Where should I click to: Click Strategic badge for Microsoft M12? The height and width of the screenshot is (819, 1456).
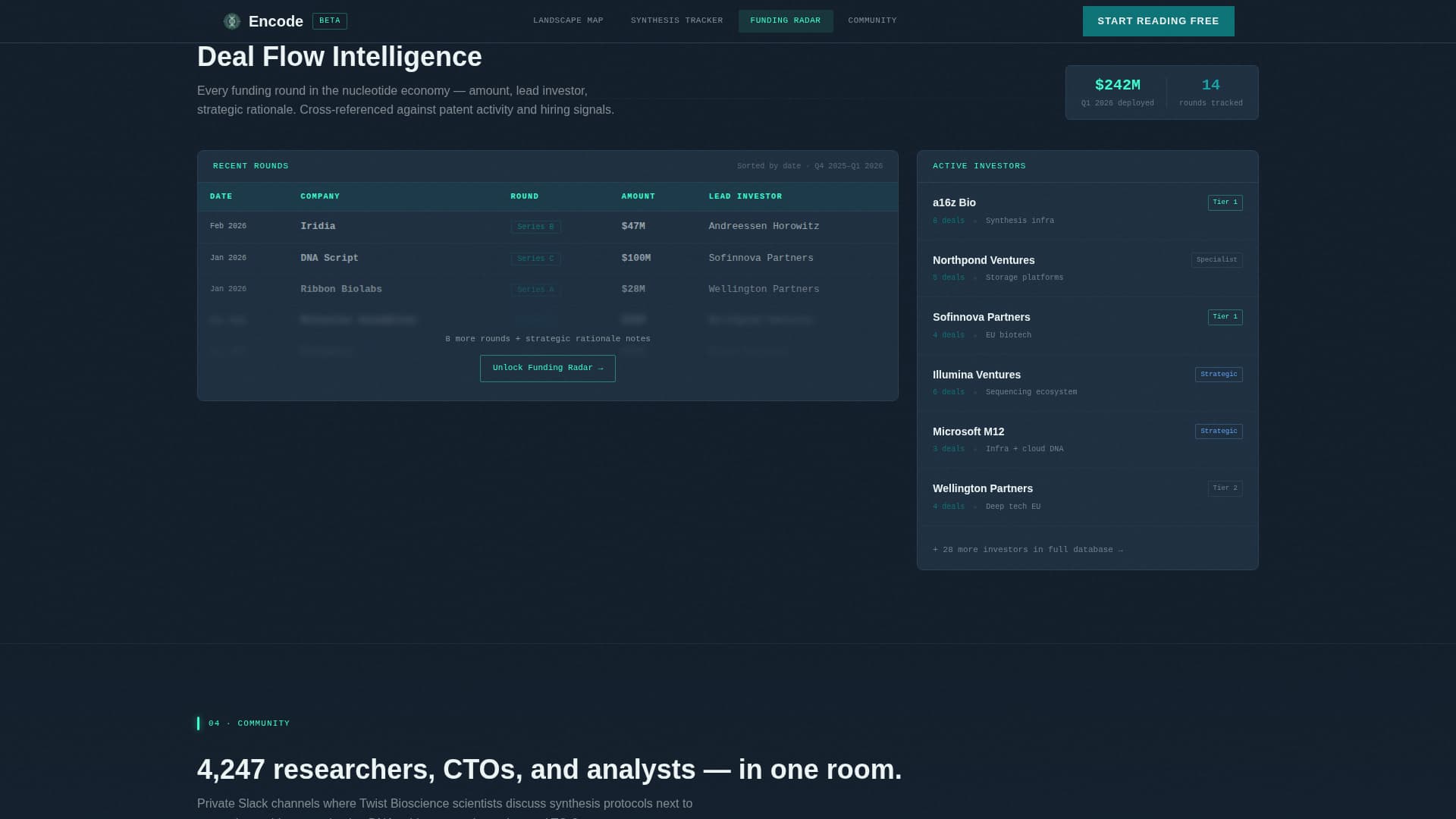point(1219,431)
